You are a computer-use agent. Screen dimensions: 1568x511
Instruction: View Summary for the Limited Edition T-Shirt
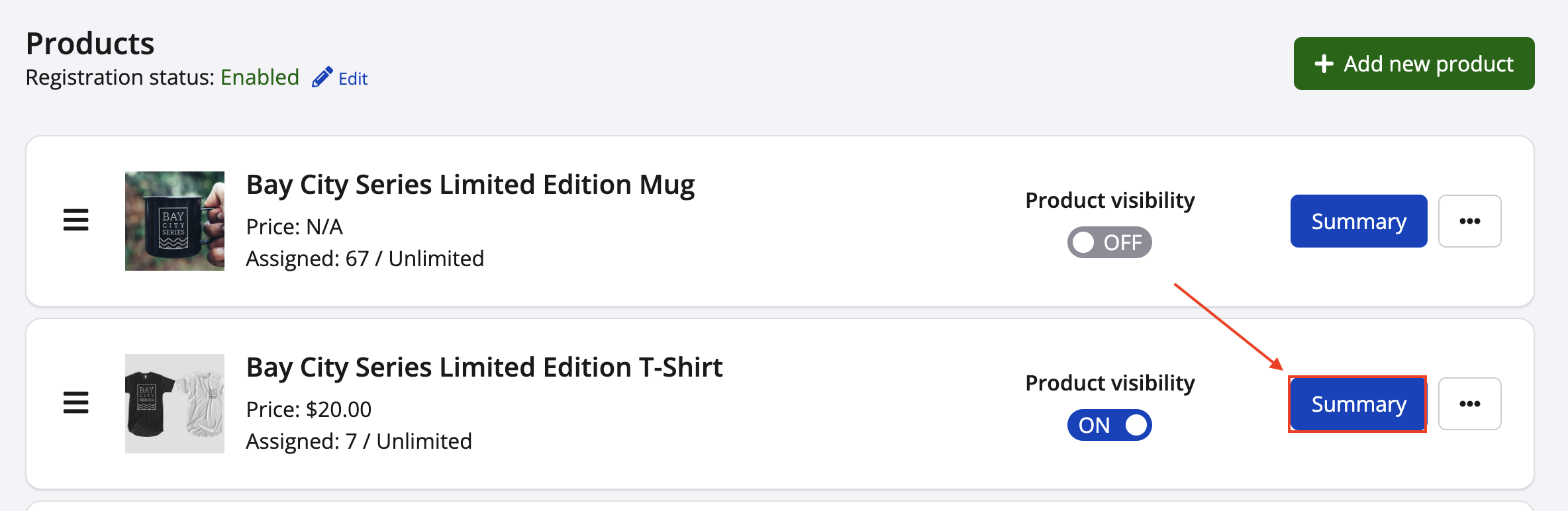pos(1358,404)
